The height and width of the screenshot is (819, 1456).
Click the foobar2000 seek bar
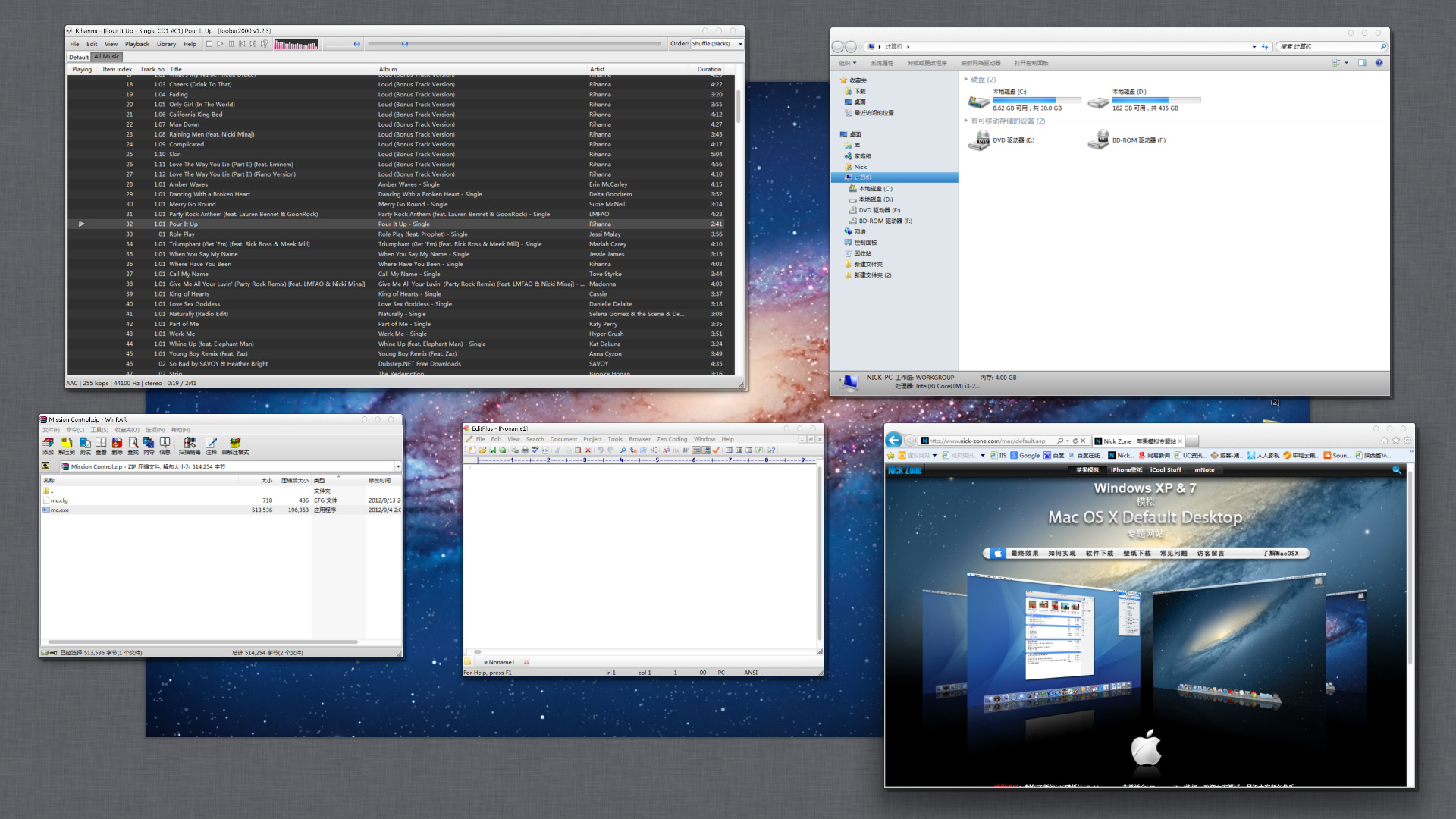point(514,44)
